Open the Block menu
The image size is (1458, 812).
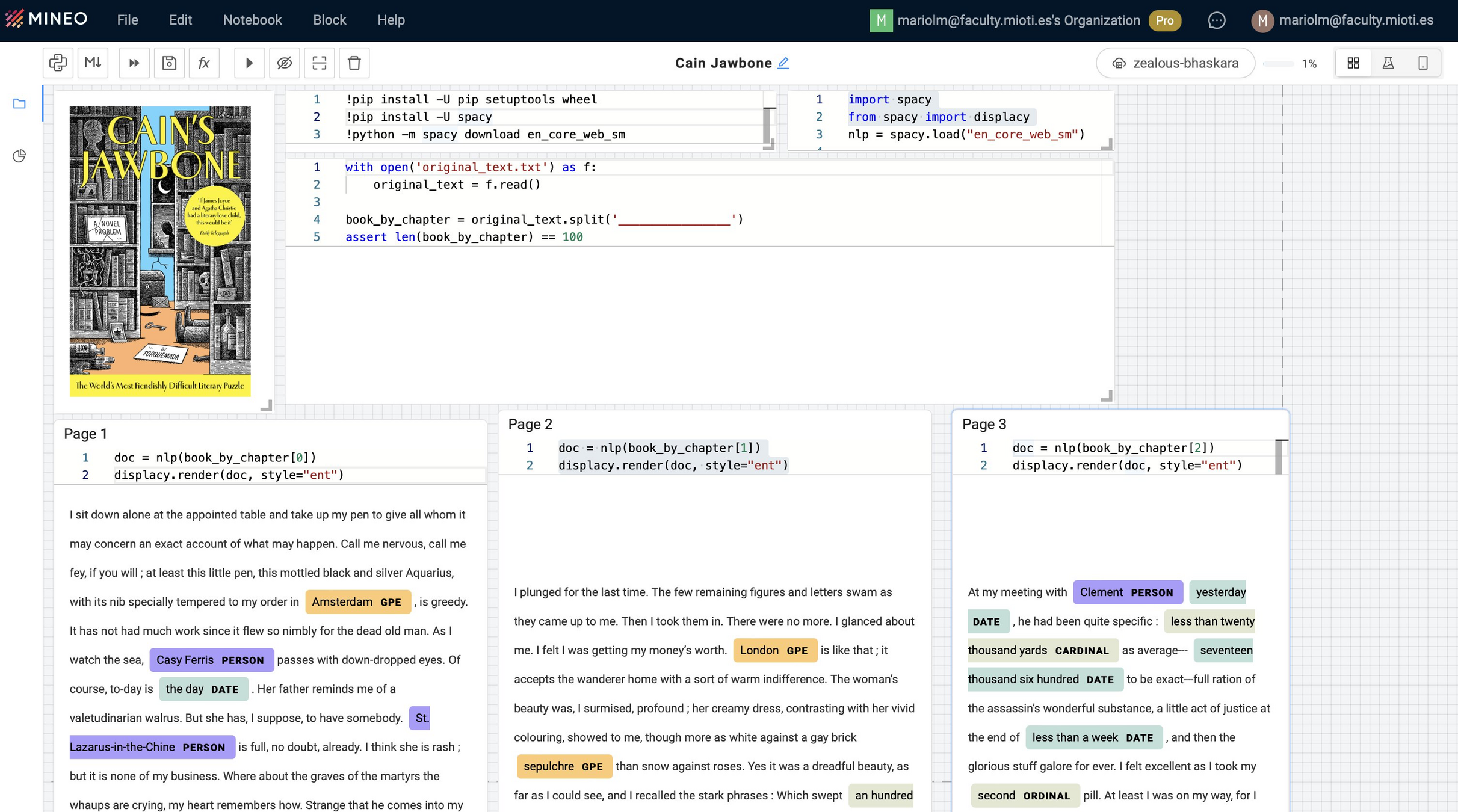tap(329, 20)
